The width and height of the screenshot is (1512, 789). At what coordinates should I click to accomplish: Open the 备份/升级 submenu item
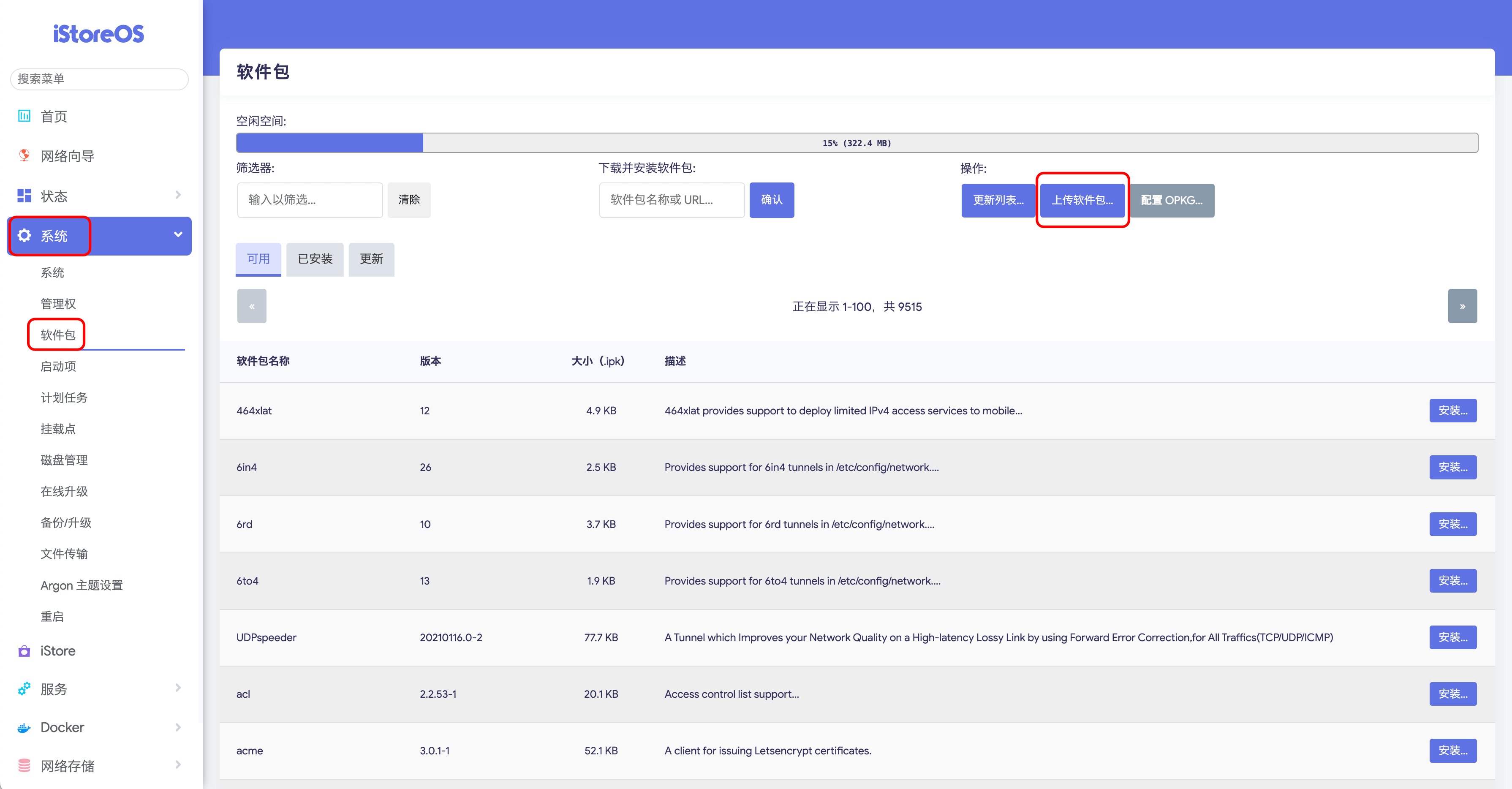coord(66,522)
